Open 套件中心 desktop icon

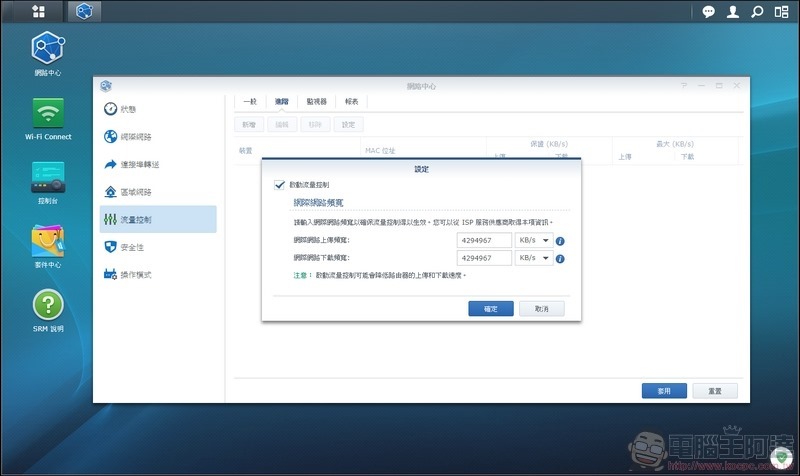pyautogui.click(x=48, y=246)
